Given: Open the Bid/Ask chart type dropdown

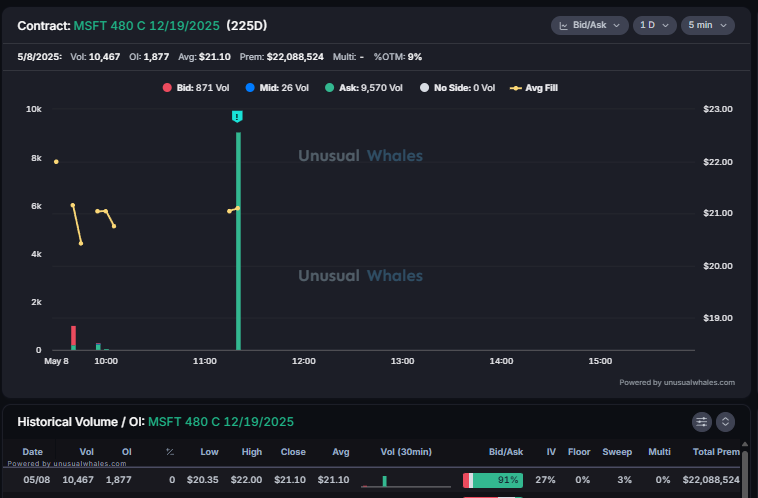Looking at the screenshot, I should (x=589, y=26).
